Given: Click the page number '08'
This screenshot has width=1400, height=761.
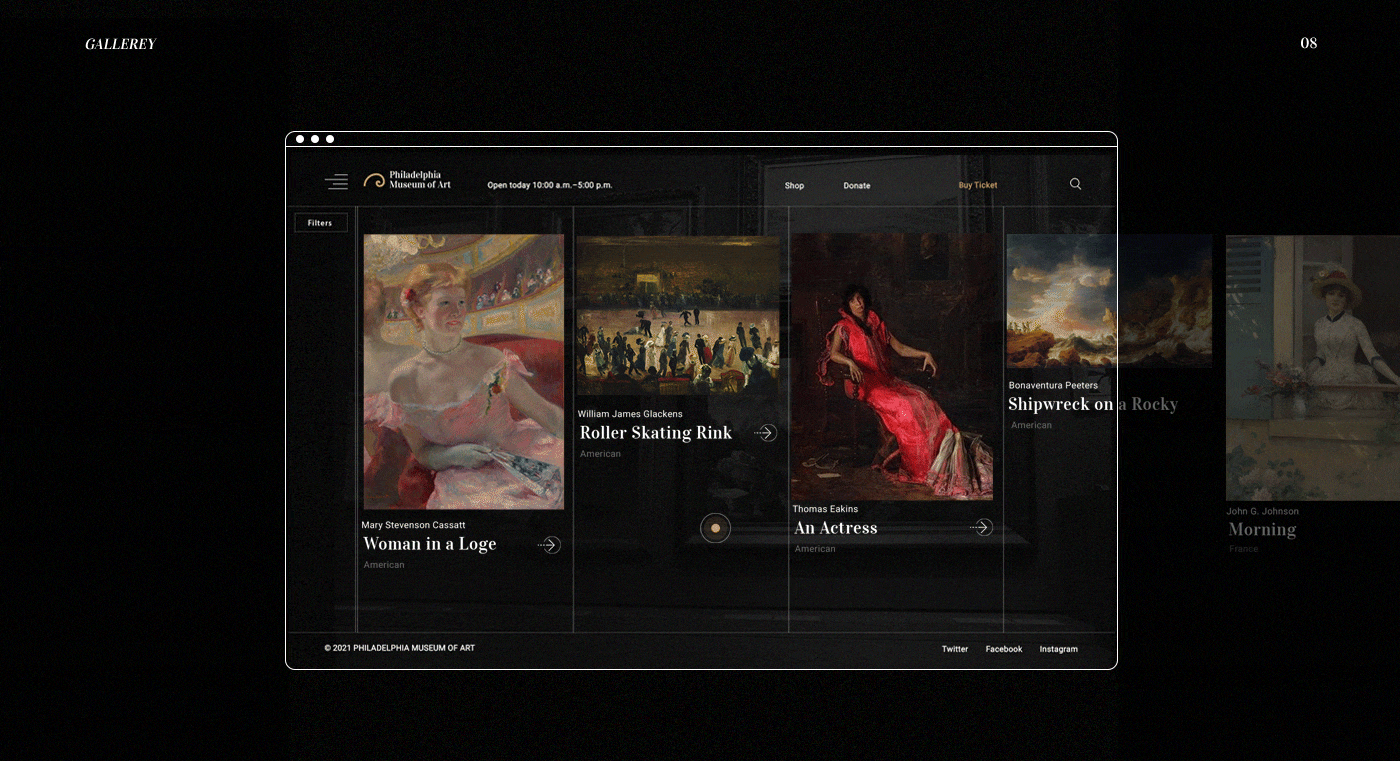Looking at the screenshot, I should (1308, 43).
